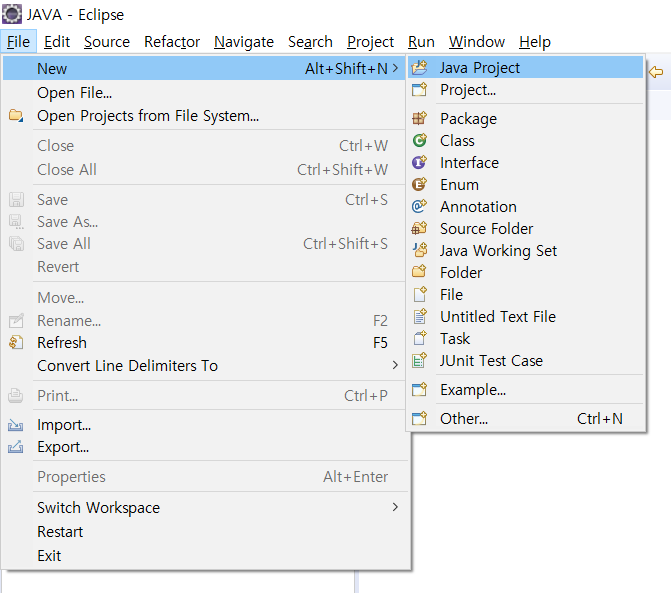The image size is (671, 593).
Task: Click the green Class icon
Action: 419,140
